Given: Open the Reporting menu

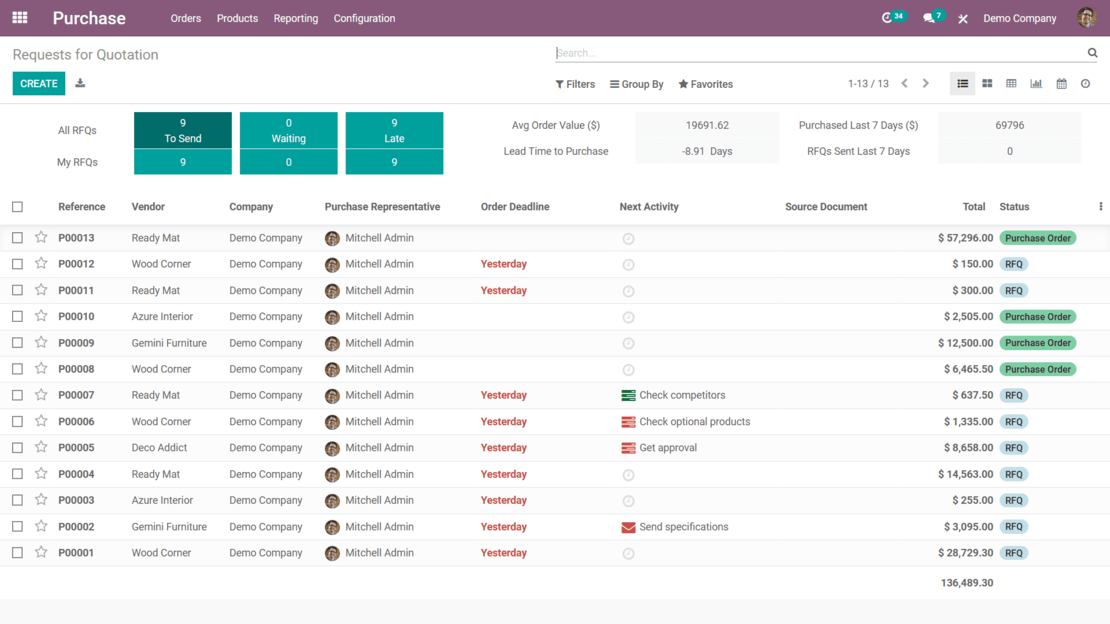Looking at the screenshot, I should pos(295,18).
